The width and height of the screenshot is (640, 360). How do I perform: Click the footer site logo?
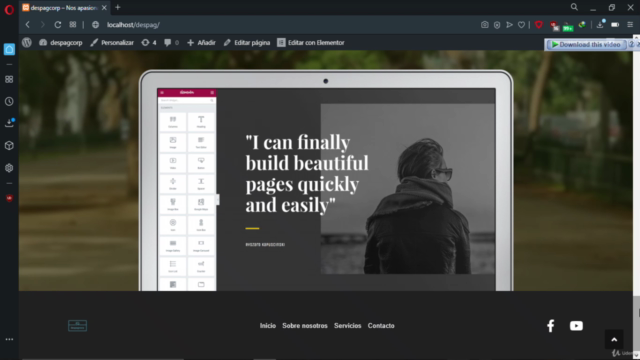(77, 326)
